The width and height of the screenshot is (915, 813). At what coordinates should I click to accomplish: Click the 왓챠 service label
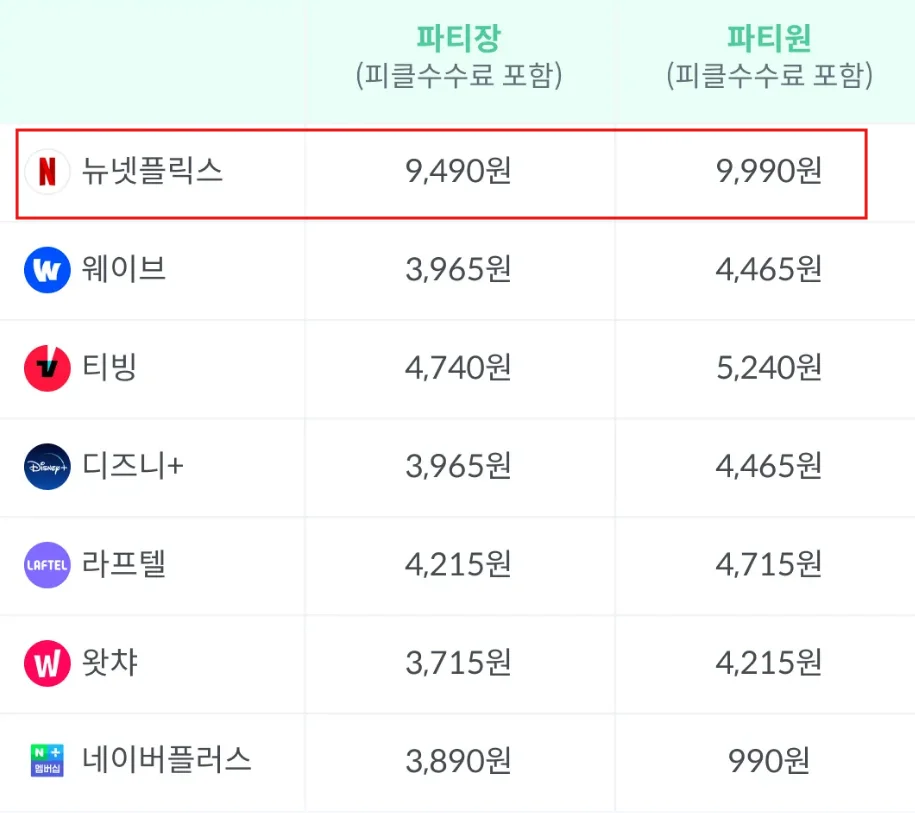[110, 663]
